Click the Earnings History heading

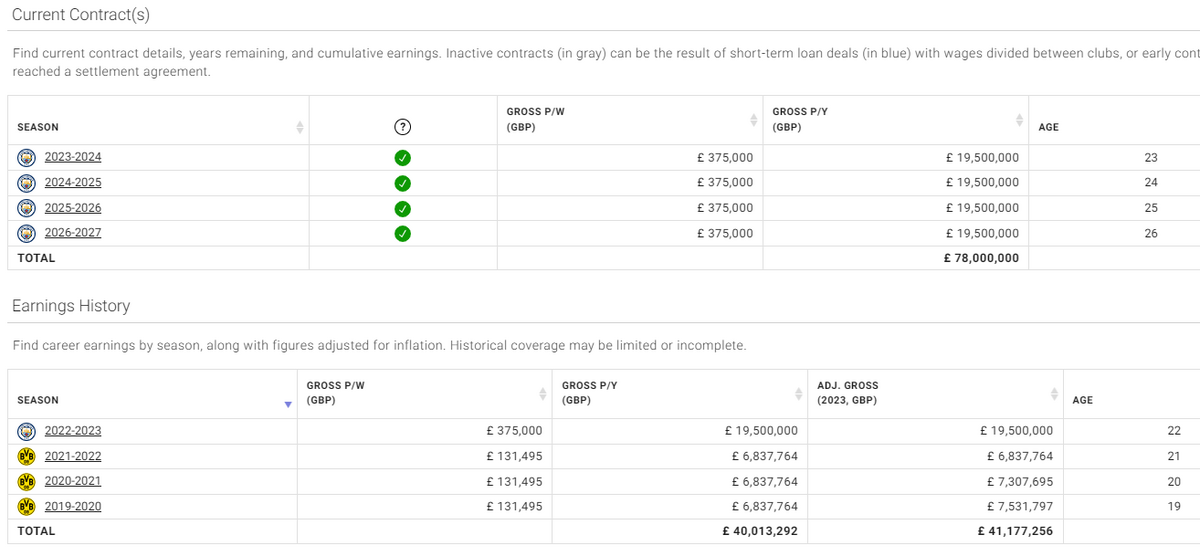pyautogui.click(x=71, y=306)
